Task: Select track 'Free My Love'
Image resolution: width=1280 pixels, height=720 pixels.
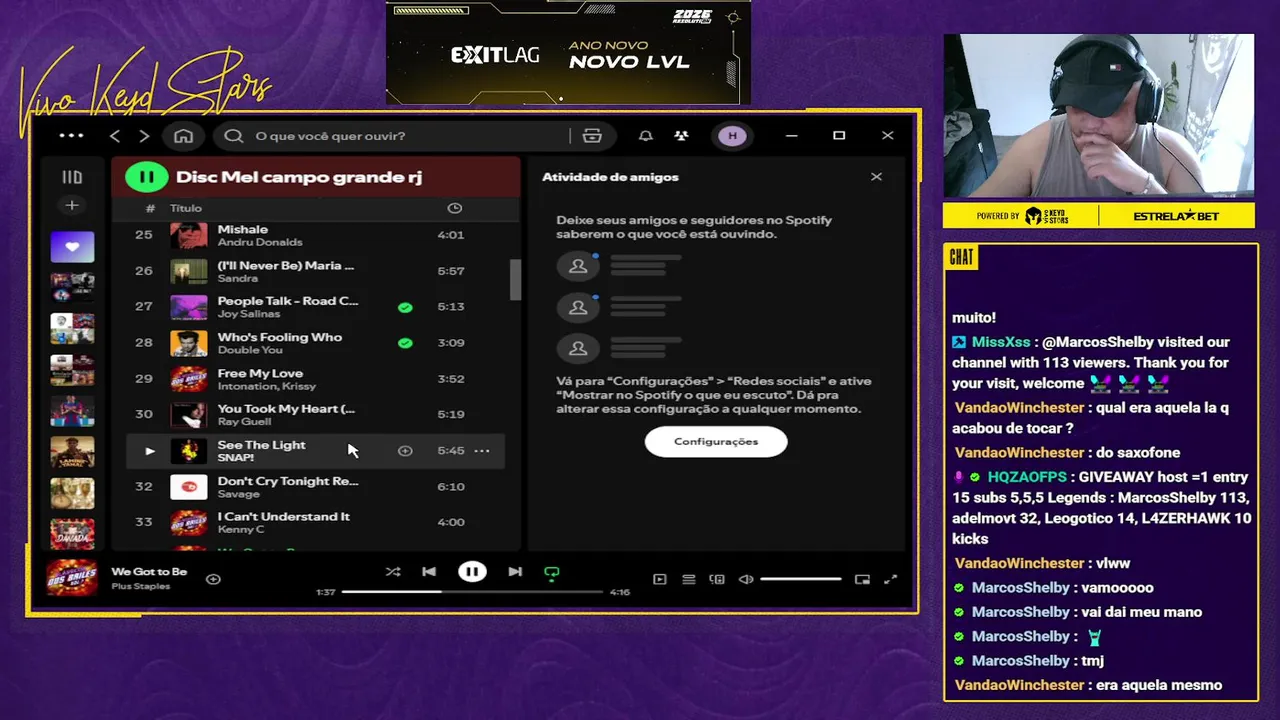Action: (315, 379)
